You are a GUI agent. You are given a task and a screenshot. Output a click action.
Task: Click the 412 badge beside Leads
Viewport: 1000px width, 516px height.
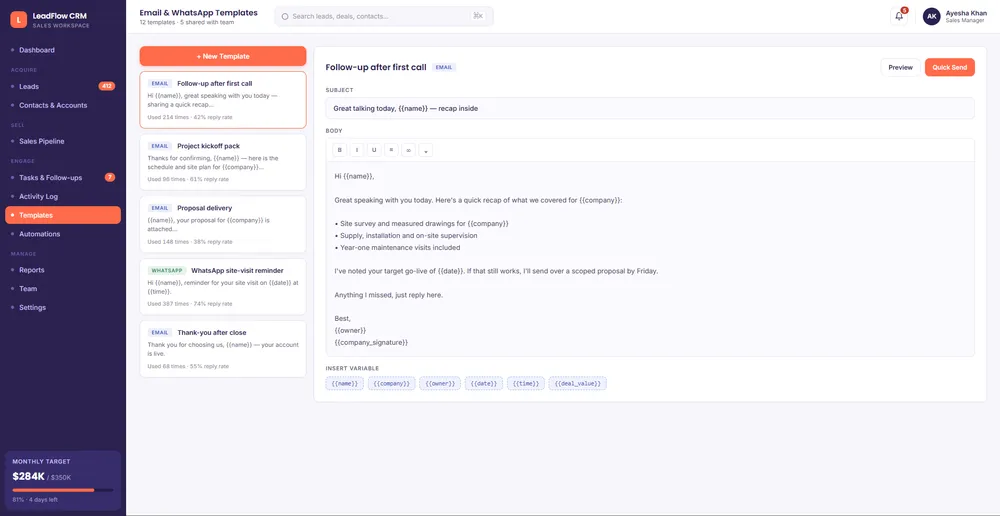coord(107,86)
